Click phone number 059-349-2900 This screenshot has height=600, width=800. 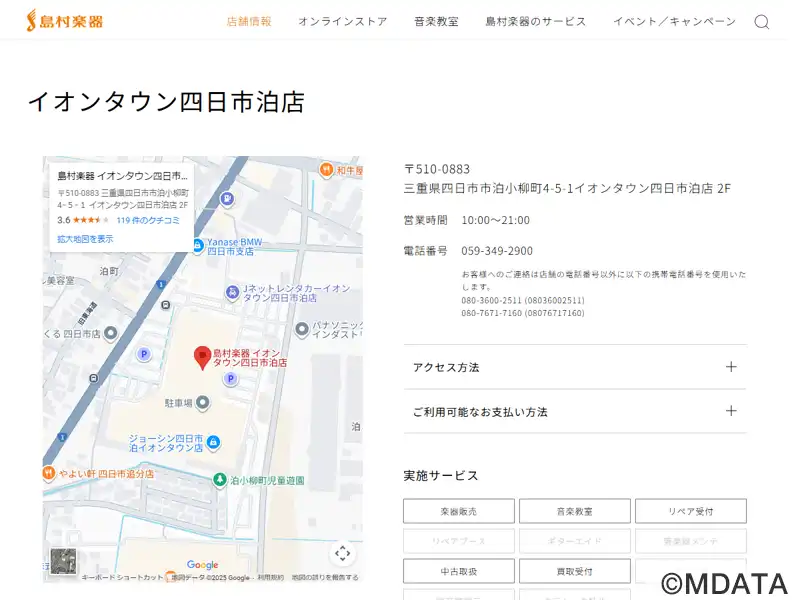[x=497, y=251]
